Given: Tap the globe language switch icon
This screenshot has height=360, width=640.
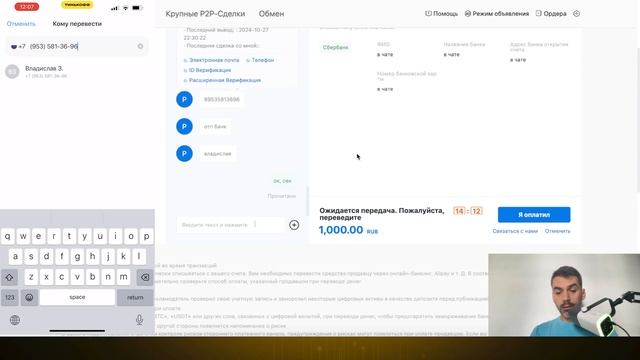Looking at the screenshot, I should click(x=15, y=320).
